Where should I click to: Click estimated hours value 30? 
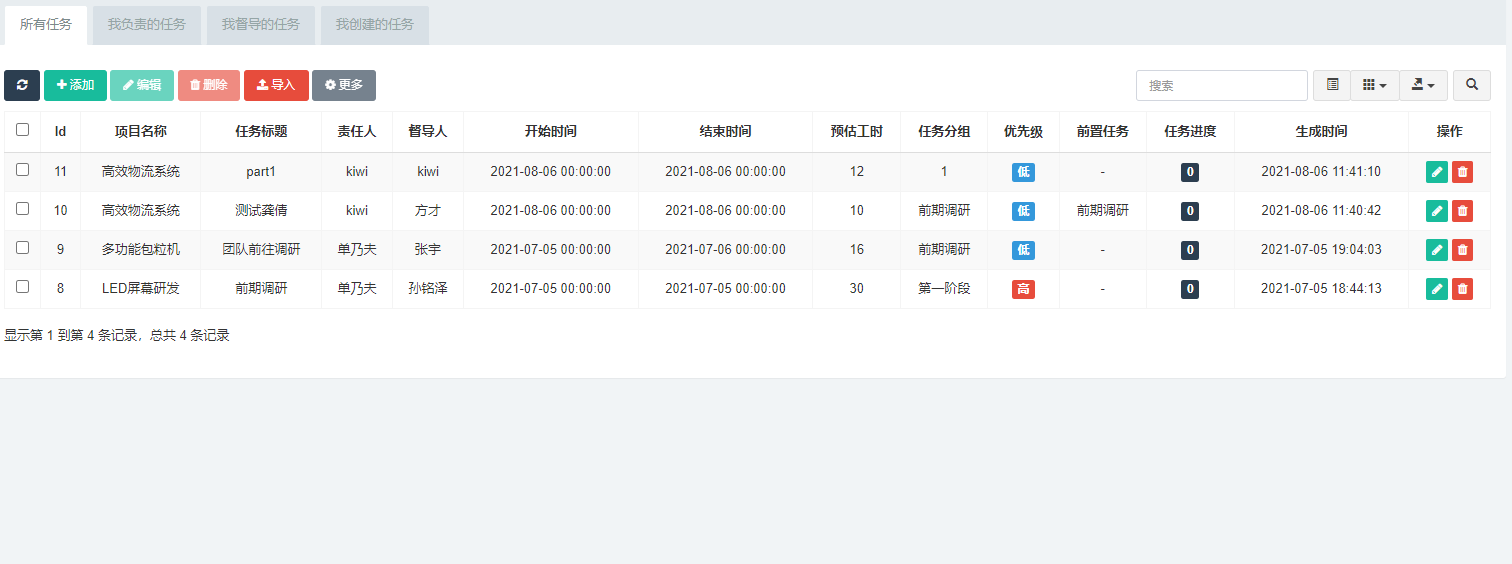(x=857, y=288)
